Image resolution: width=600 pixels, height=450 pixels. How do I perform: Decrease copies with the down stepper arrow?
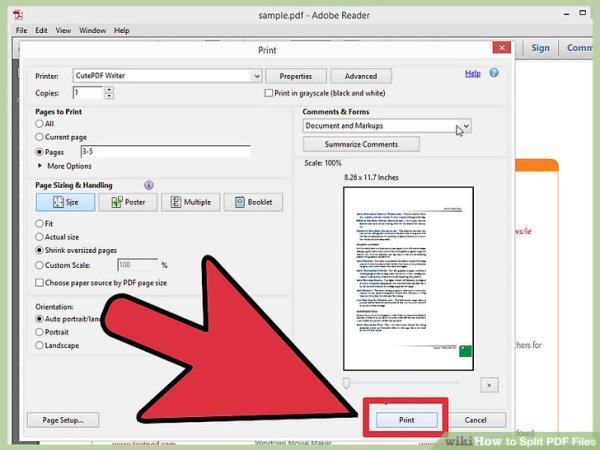point(109,96)
